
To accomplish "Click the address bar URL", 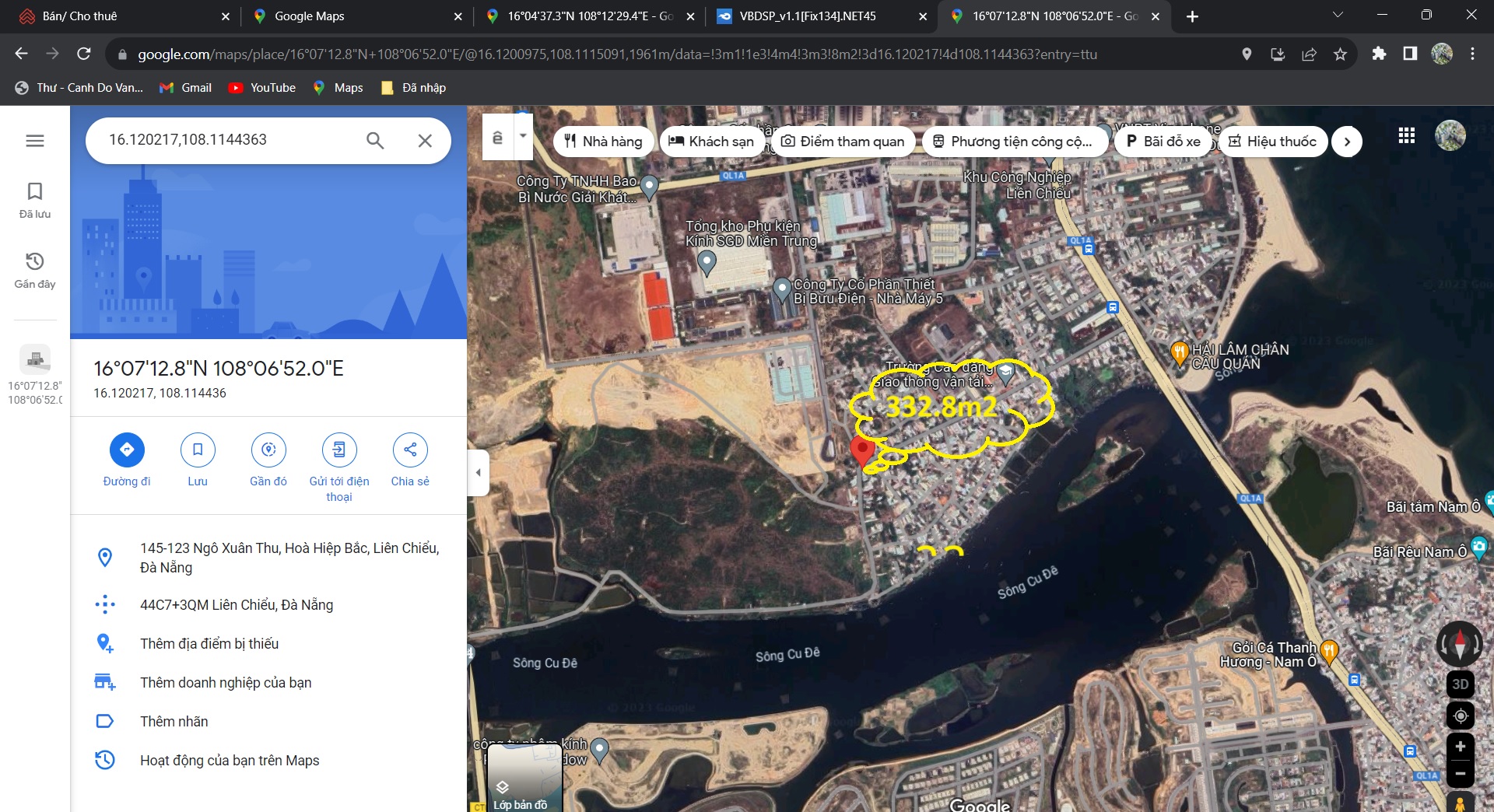I will (617, 54).
